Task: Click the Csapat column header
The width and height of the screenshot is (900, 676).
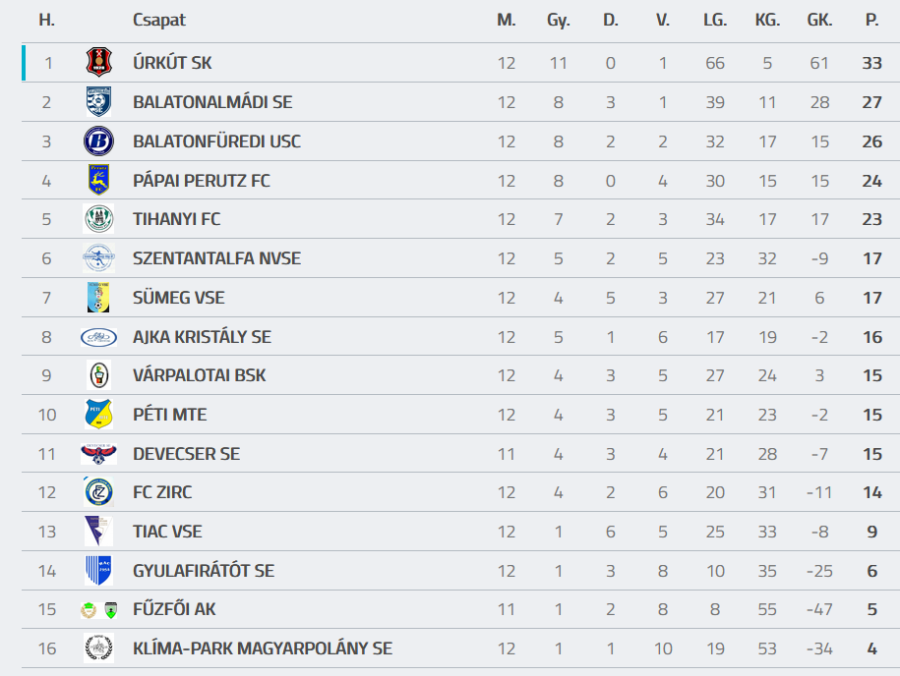Action: point(159,20)
